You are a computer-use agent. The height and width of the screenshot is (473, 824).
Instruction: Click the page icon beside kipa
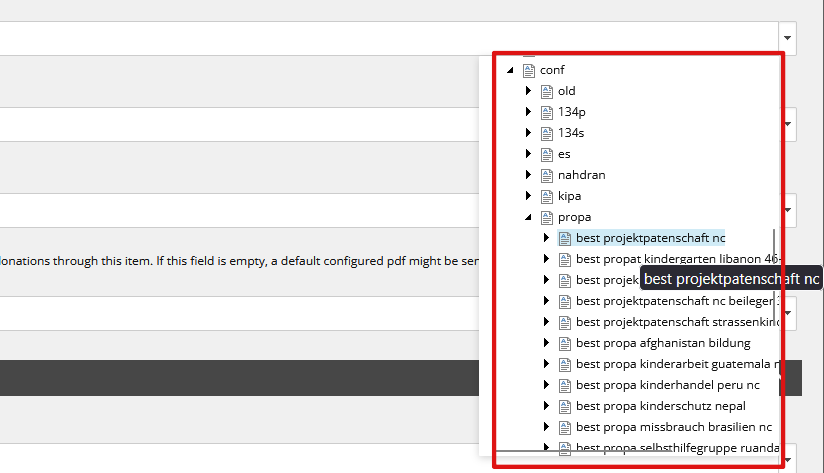[547, 197]
